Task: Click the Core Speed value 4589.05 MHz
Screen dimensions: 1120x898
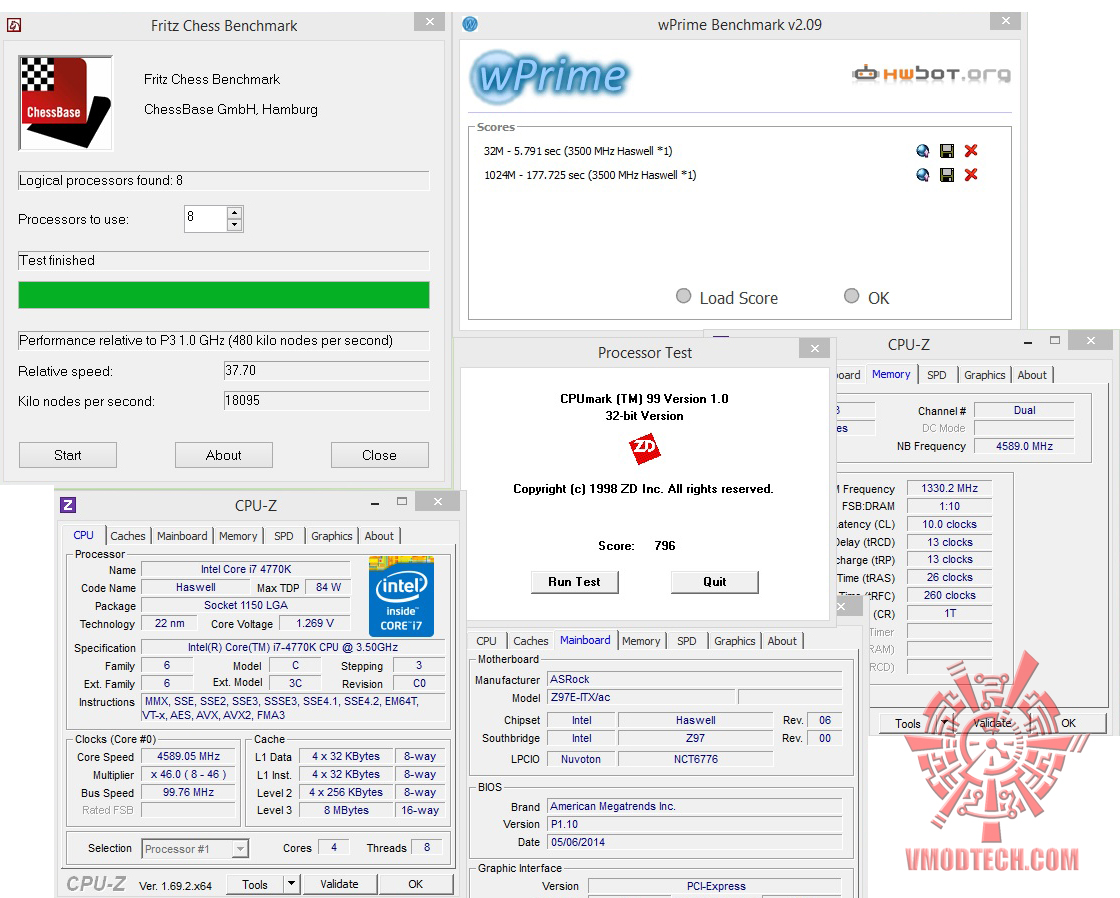Action: point(189,756)
